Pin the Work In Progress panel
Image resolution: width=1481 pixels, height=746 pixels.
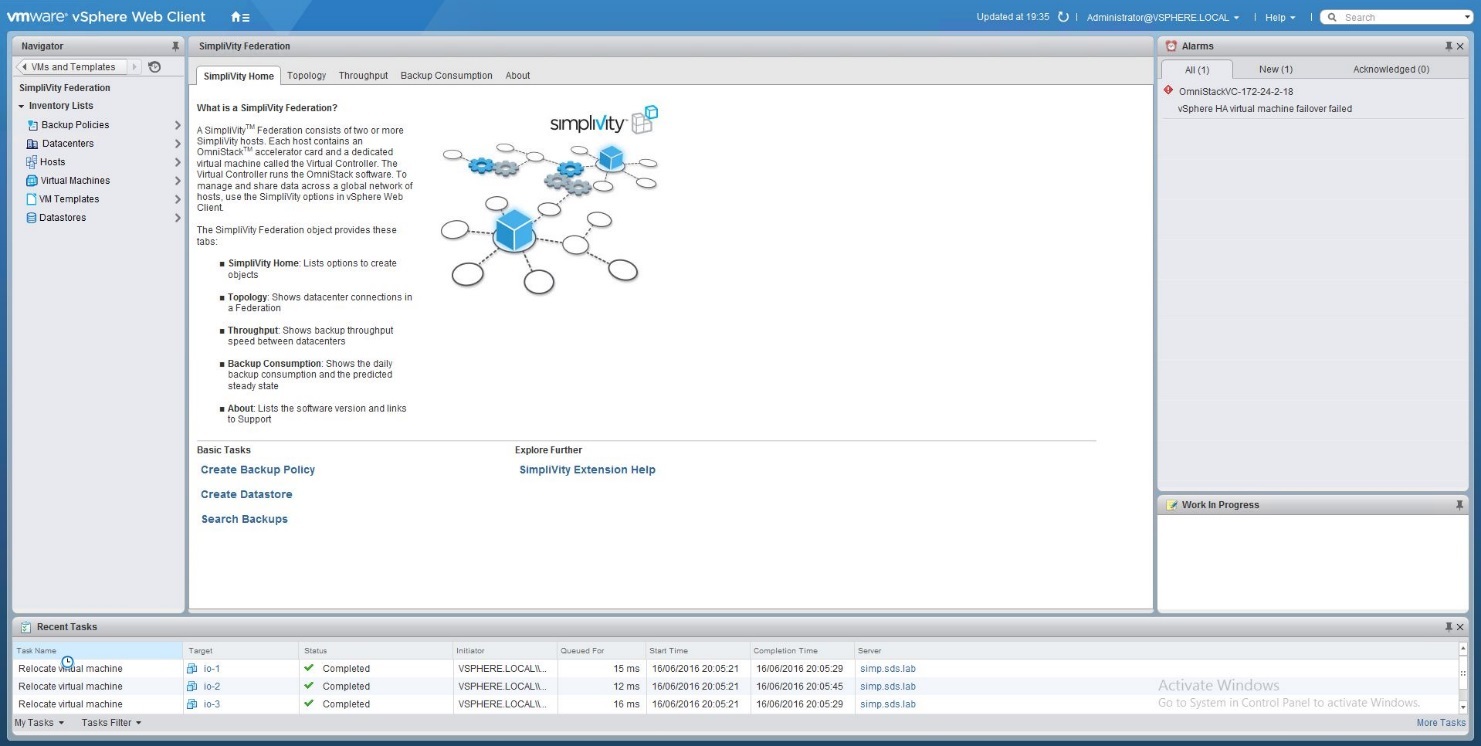[1460, 505]
